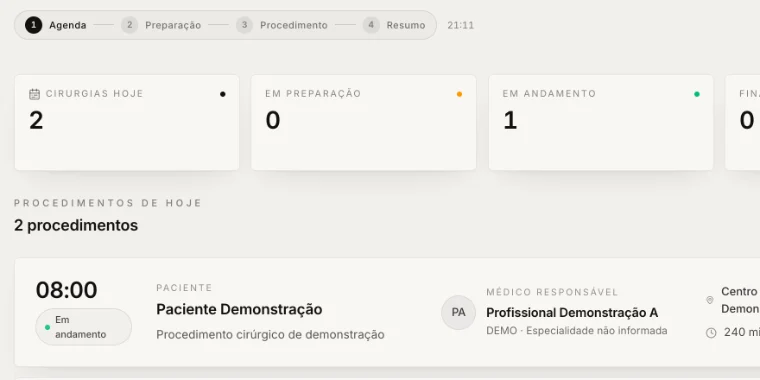Click the Em andamento status badge
The width and height of the screenshot is (760, 380).
coord(83,327)
